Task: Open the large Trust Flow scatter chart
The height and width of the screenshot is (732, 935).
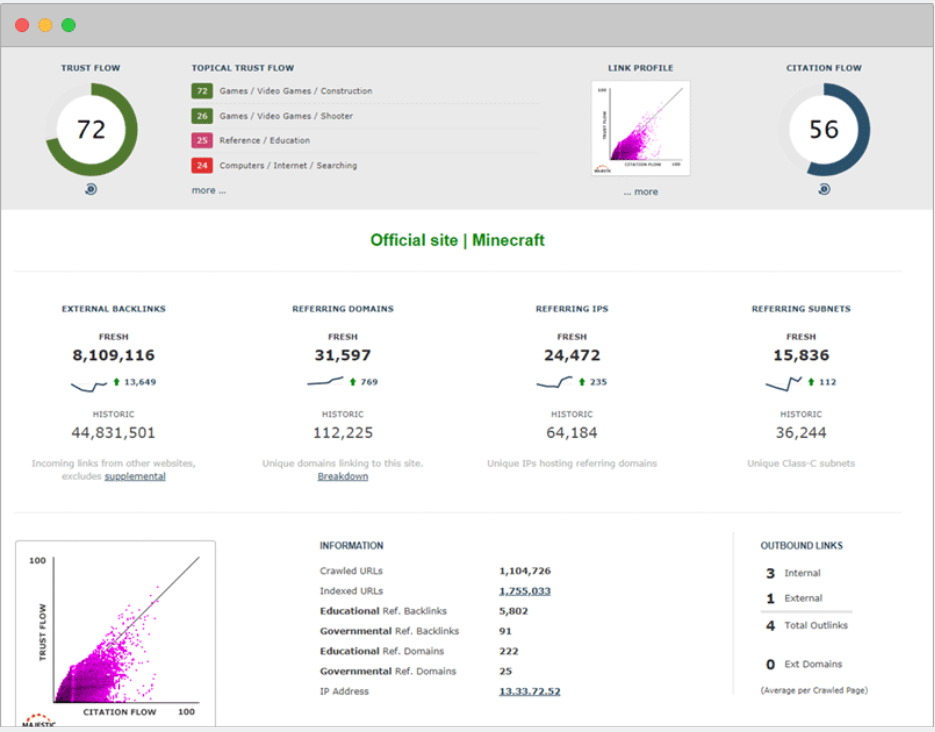Action: (x=116, y=634)
